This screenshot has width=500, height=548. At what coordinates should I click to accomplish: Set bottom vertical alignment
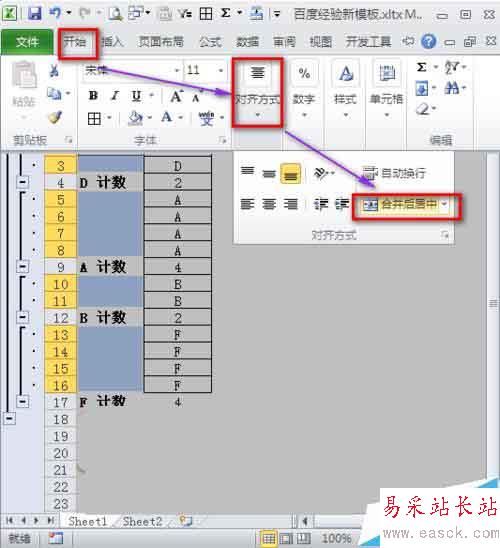pos(291,174)
